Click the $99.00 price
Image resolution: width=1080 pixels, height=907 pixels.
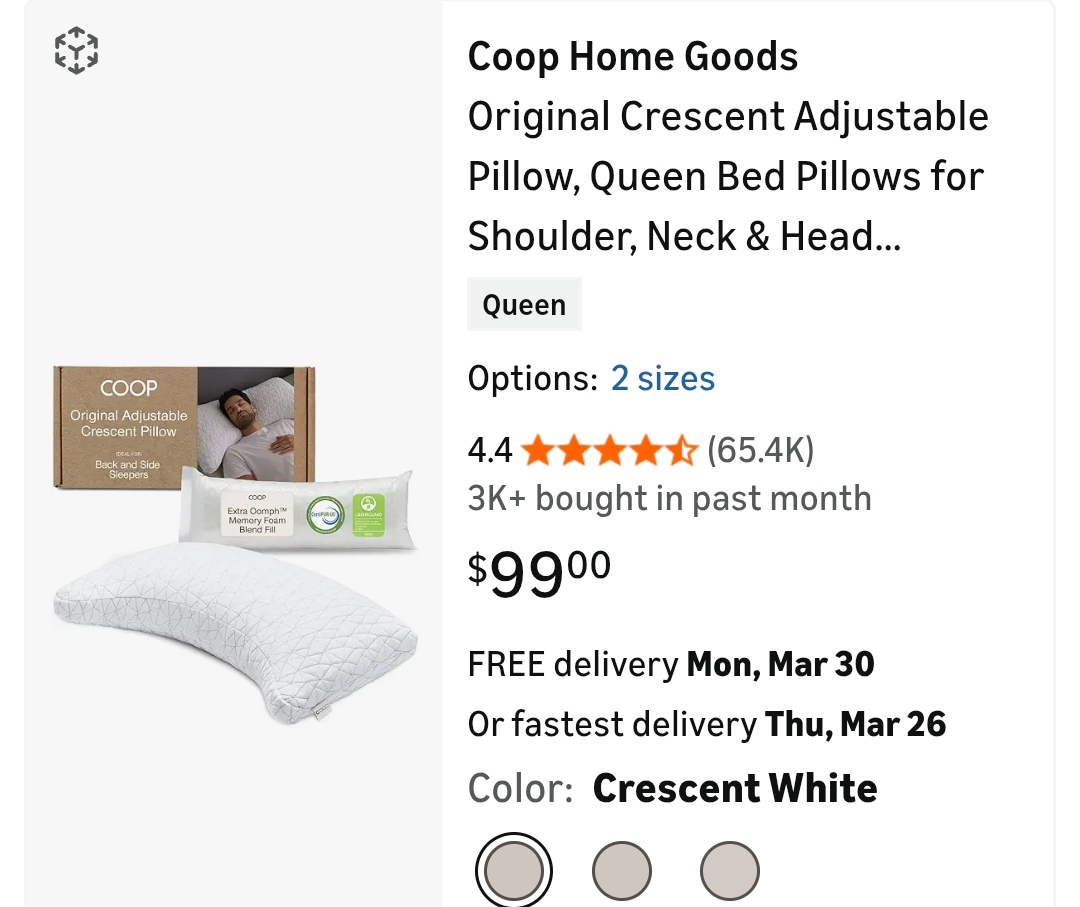(539, 572)
